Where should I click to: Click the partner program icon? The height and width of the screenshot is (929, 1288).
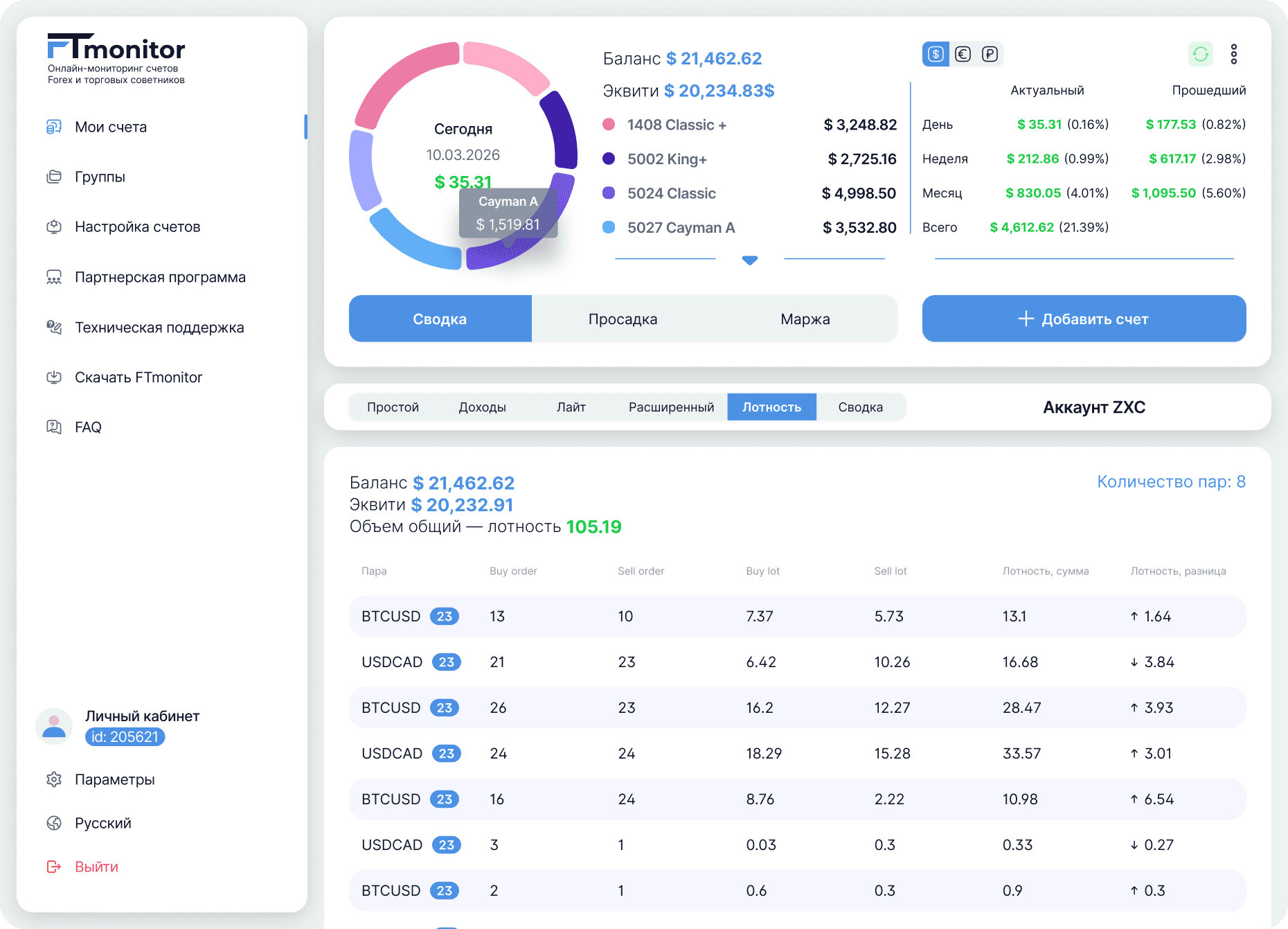coord(54,277)
